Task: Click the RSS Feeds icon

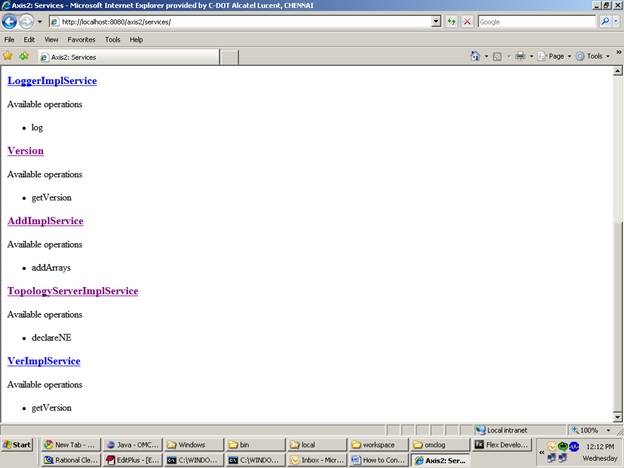Action: (x=497, y=57)
